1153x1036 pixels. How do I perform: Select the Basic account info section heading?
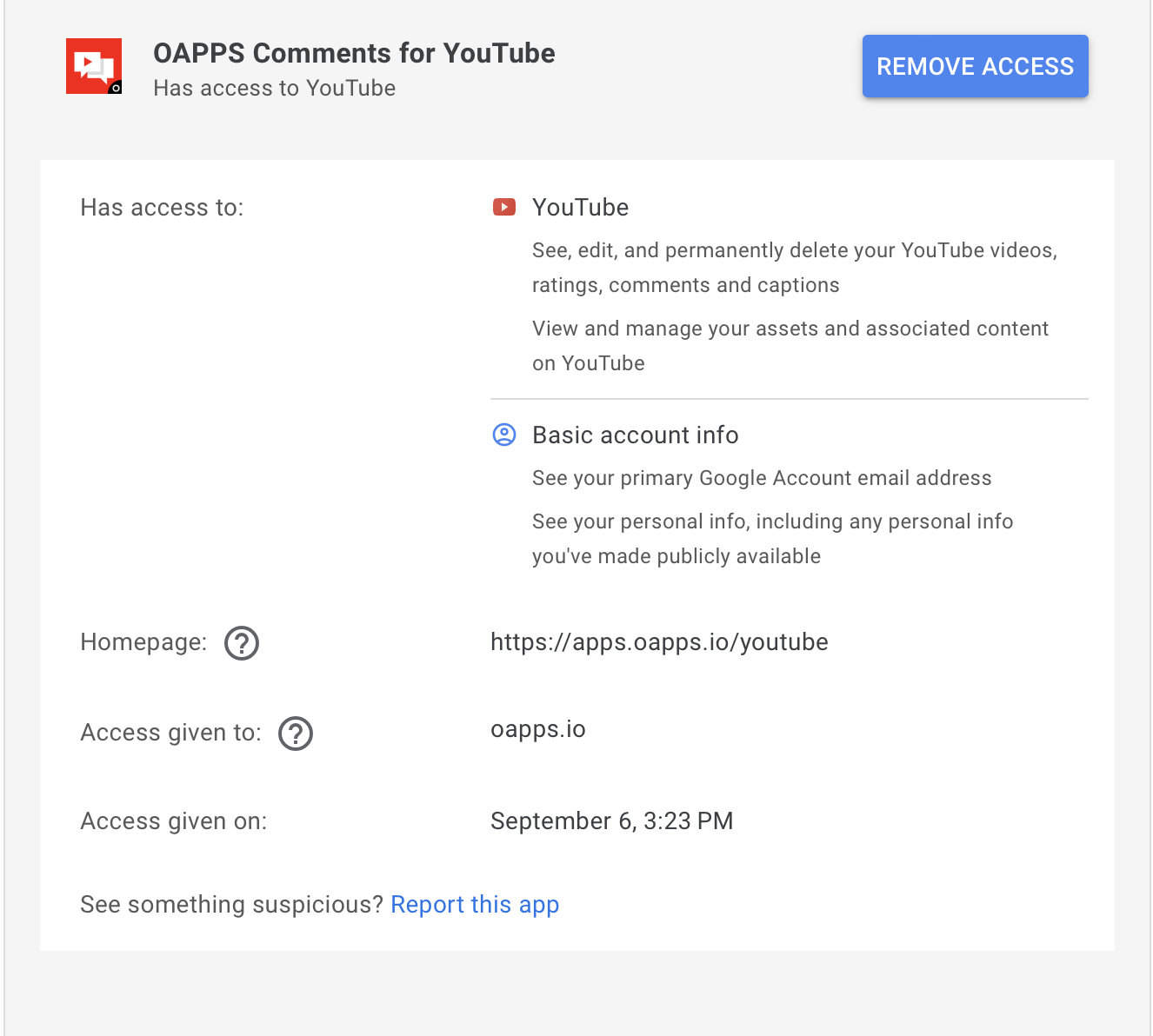(635, 435)
